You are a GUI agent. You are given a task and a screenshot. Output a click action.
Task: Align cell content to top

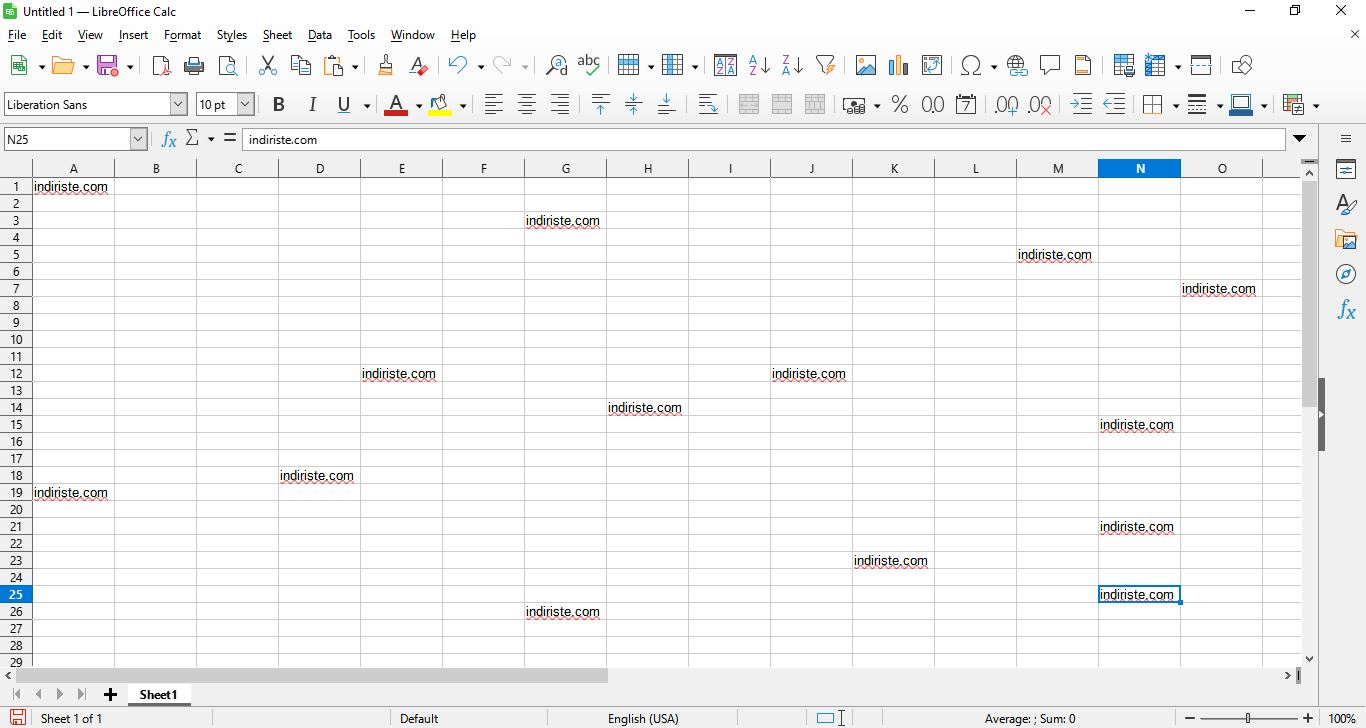tap(600, 105)
